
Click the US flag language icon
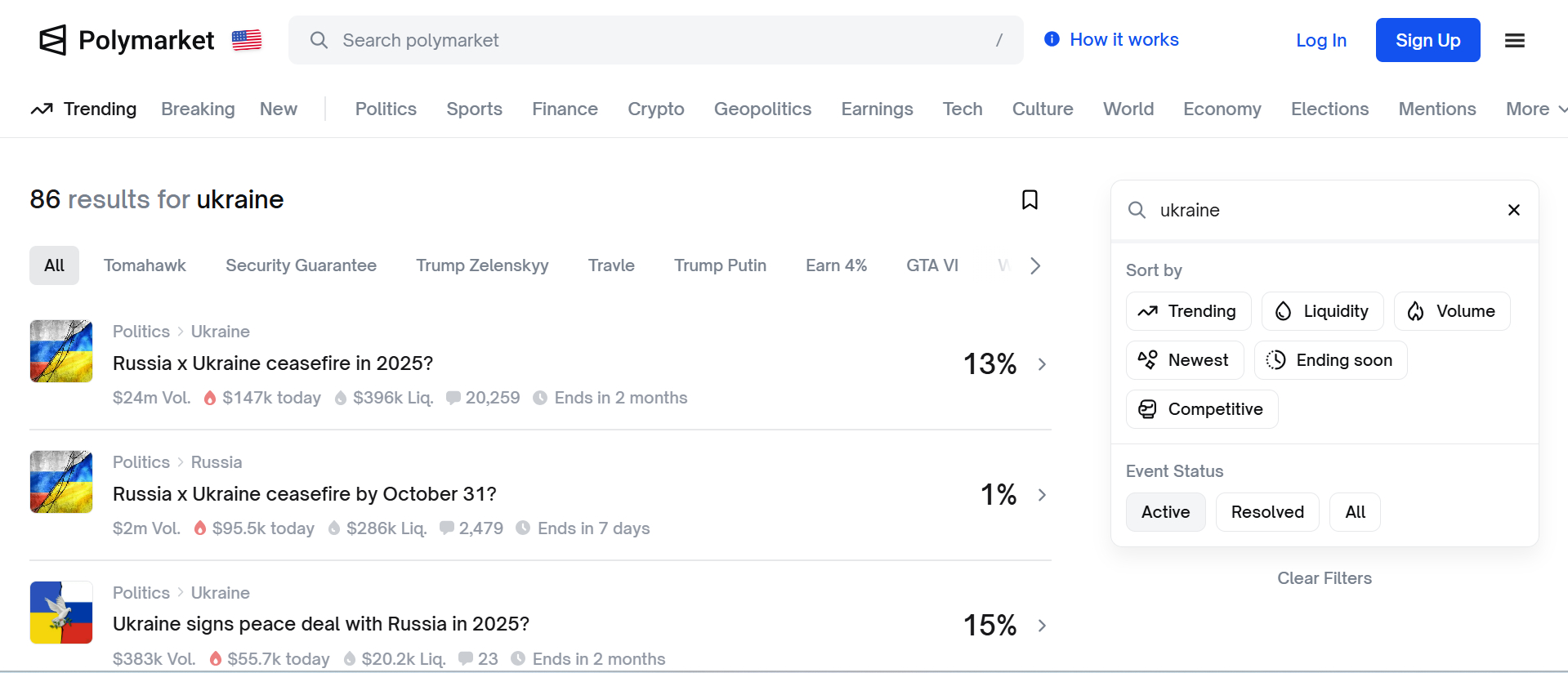(246, 40)
